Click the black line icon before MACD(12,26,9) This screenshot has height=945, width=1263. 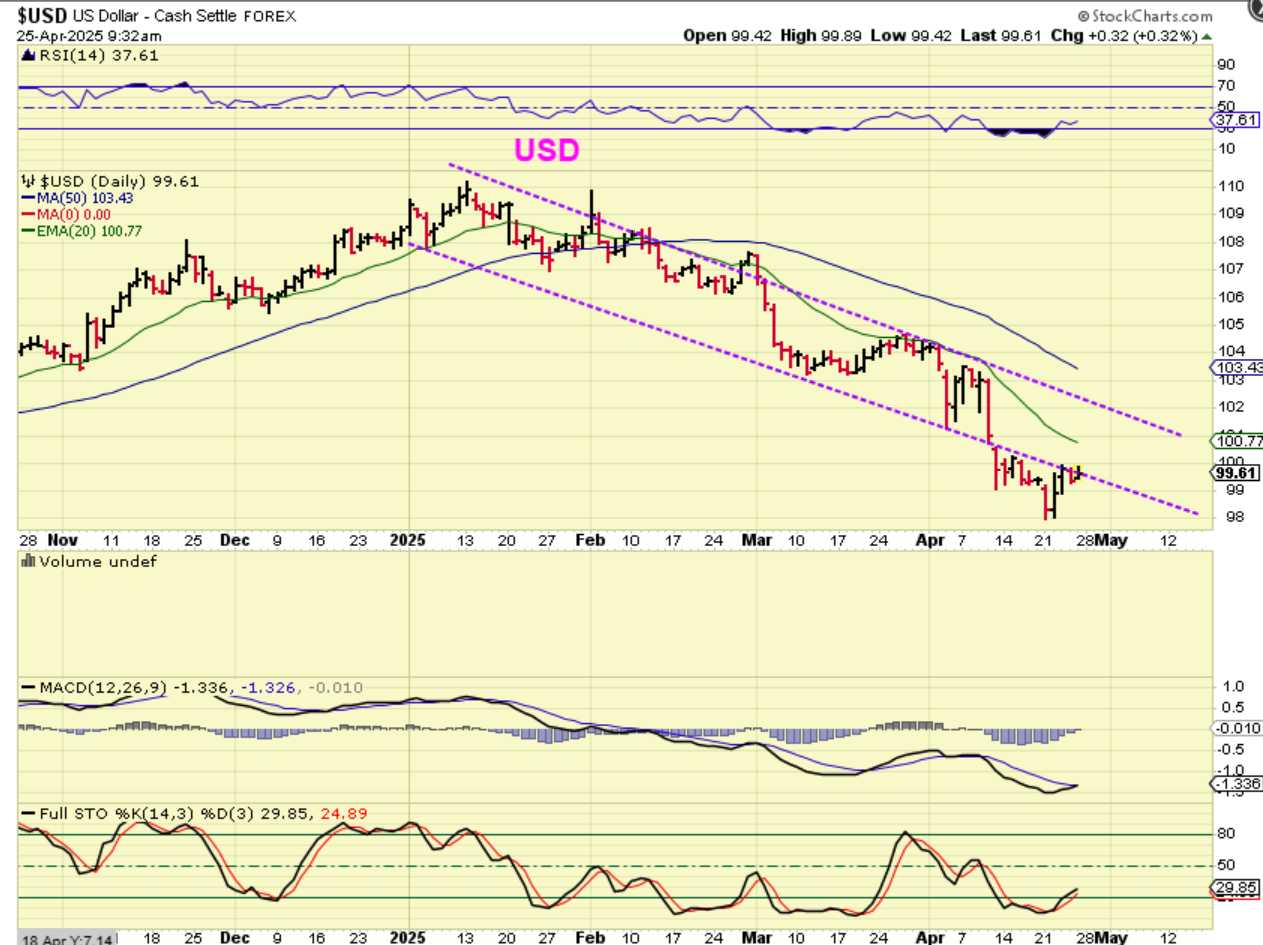27,688
